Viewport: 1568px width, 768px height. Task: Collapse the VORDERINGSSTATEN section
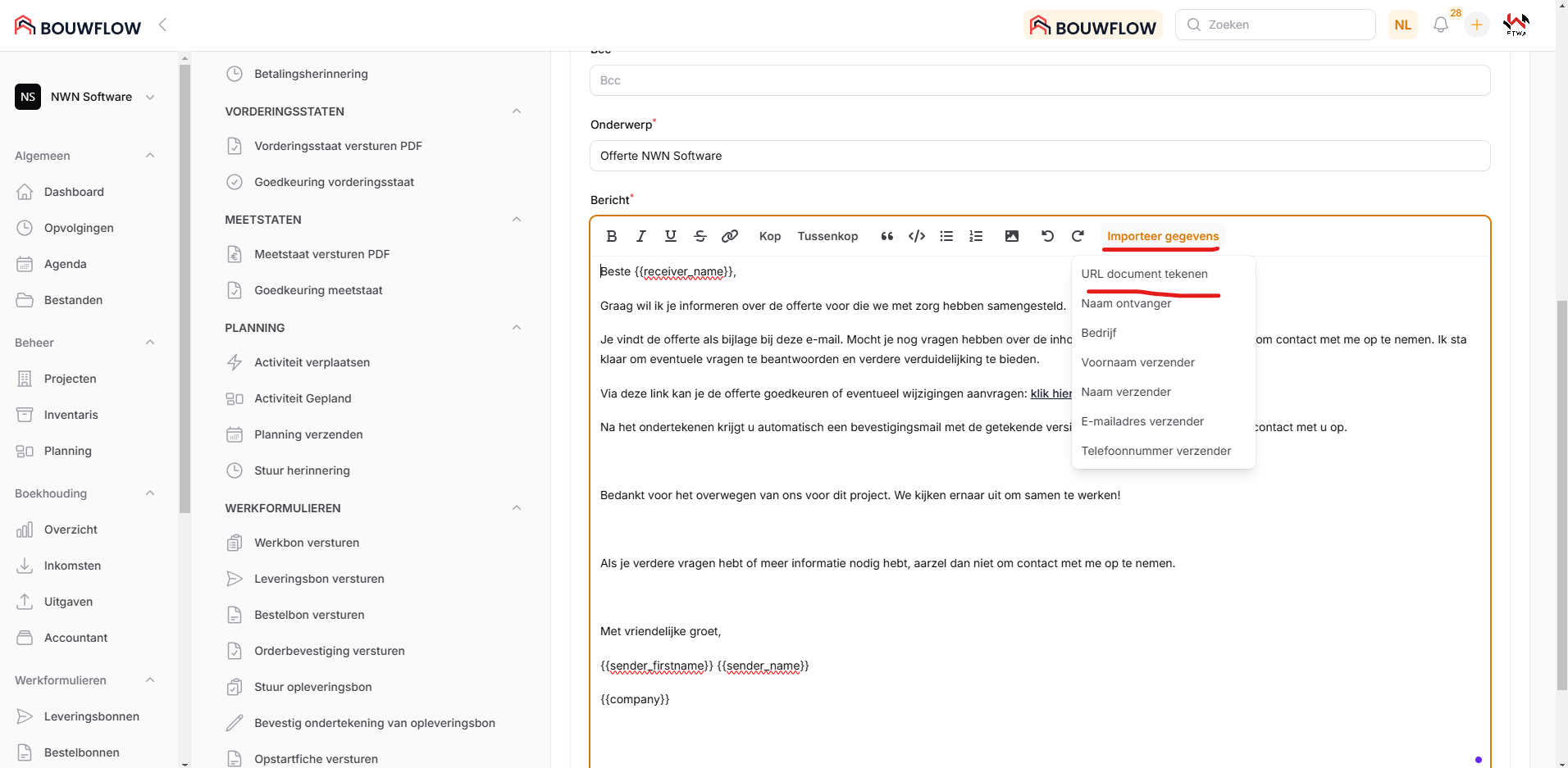pos(516,111)
